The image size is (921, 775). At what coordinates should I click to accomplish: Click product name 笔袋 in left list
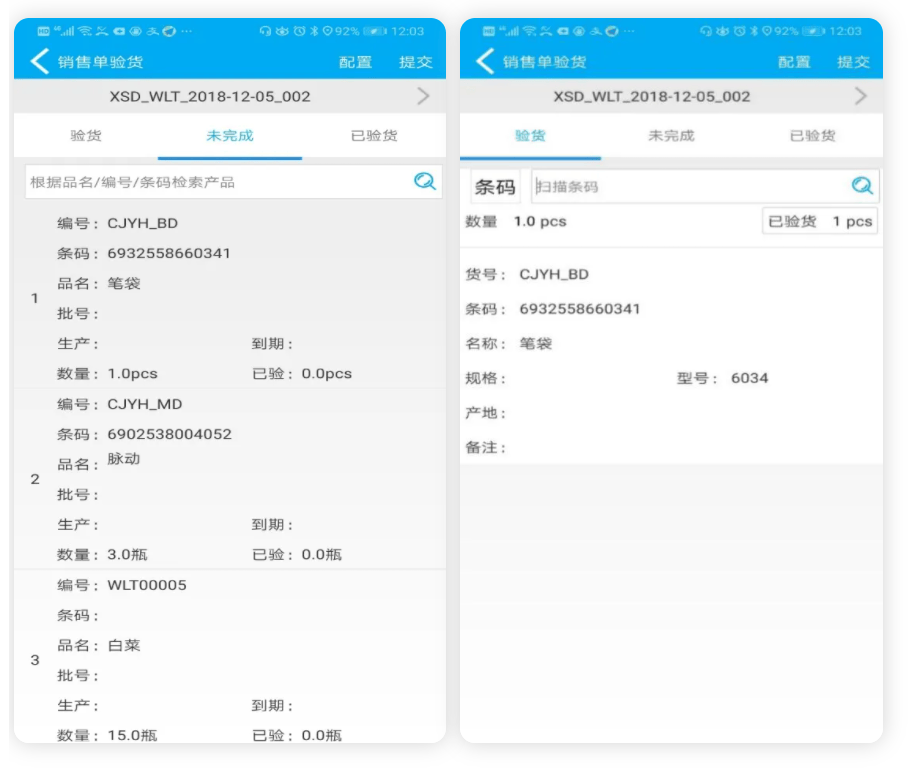click(124, 283)
